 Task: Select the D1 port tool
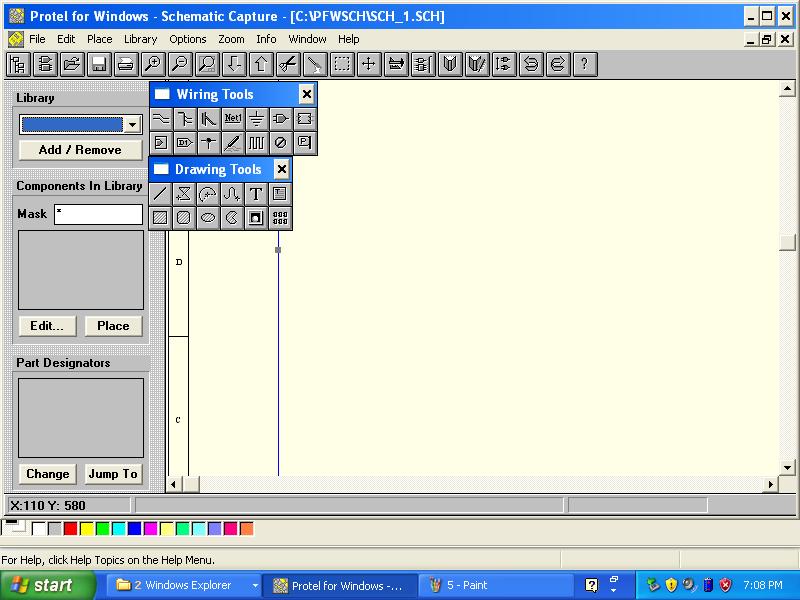185,143
